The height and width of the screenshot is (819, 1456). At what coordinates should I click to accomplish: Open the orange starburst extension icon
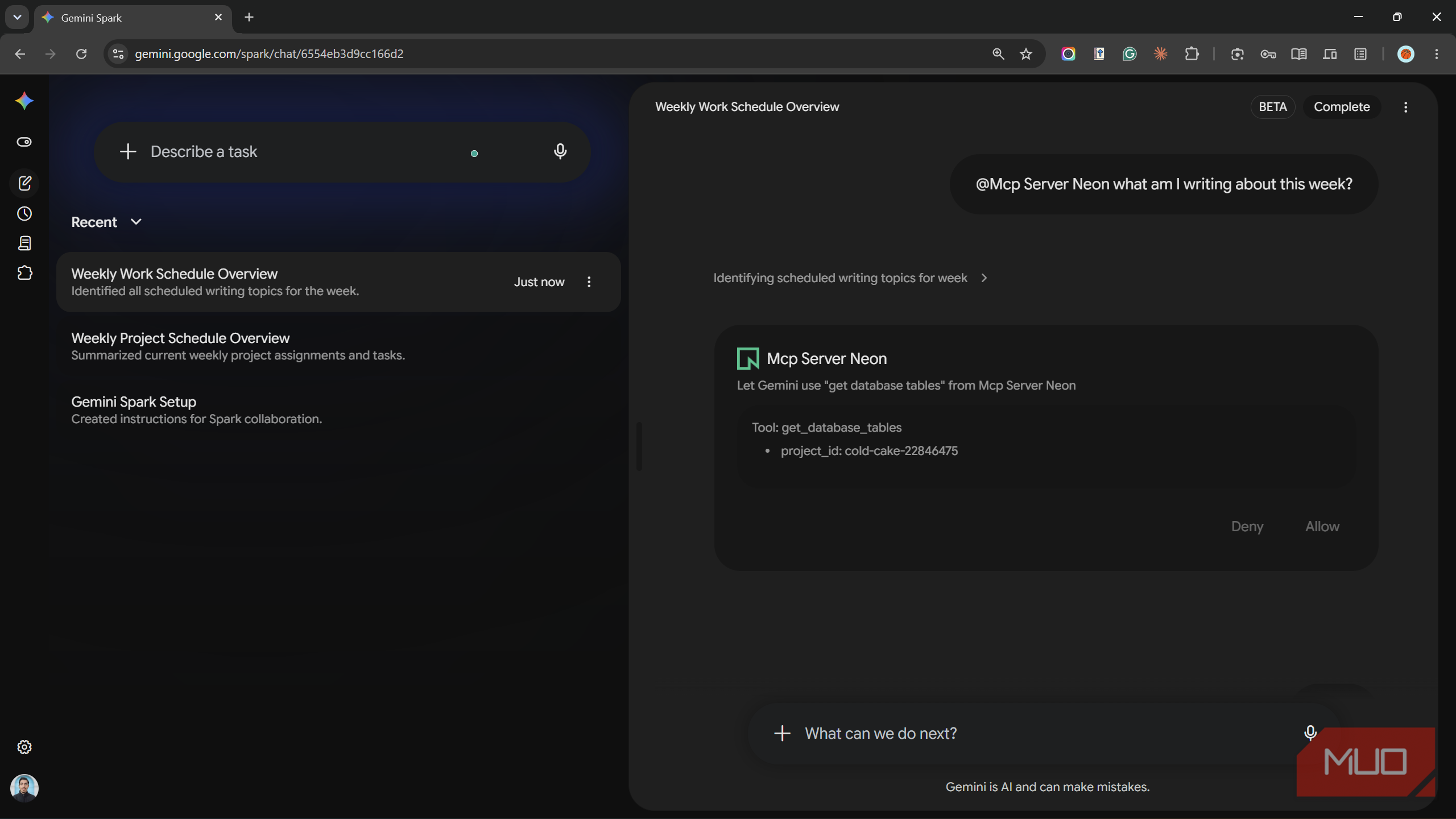tap(1161, 54)
